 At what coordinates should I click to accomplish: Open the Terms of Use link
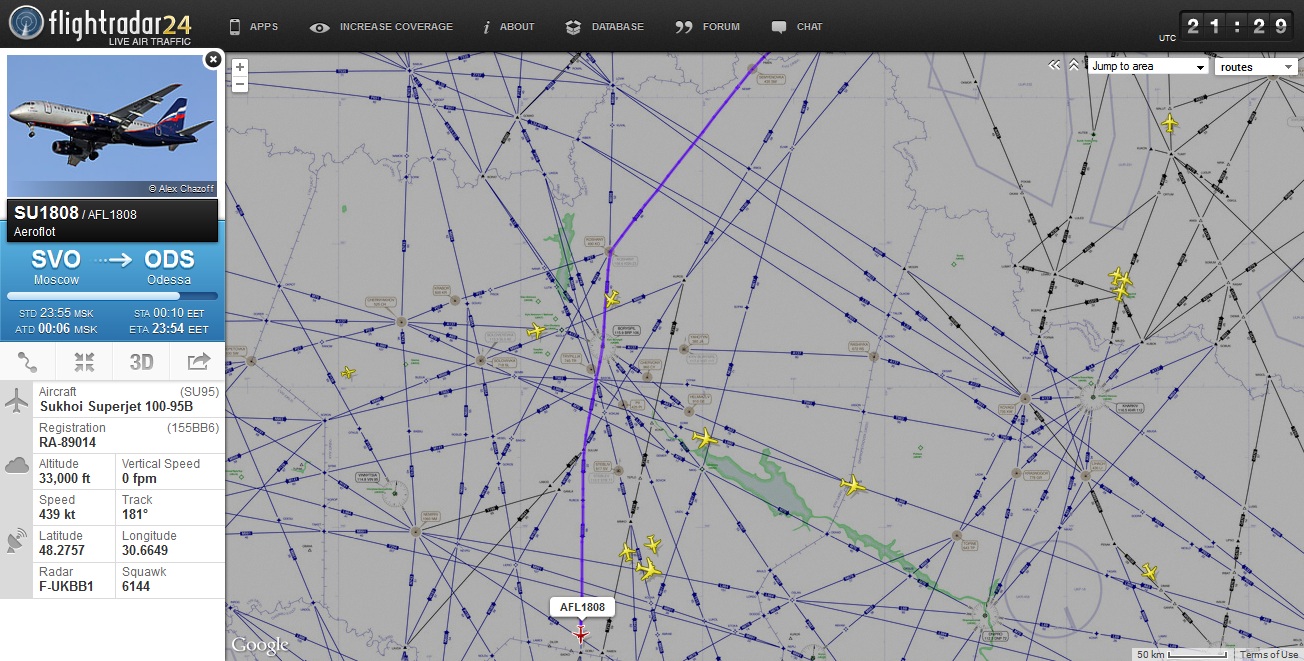click(1269, 654)
